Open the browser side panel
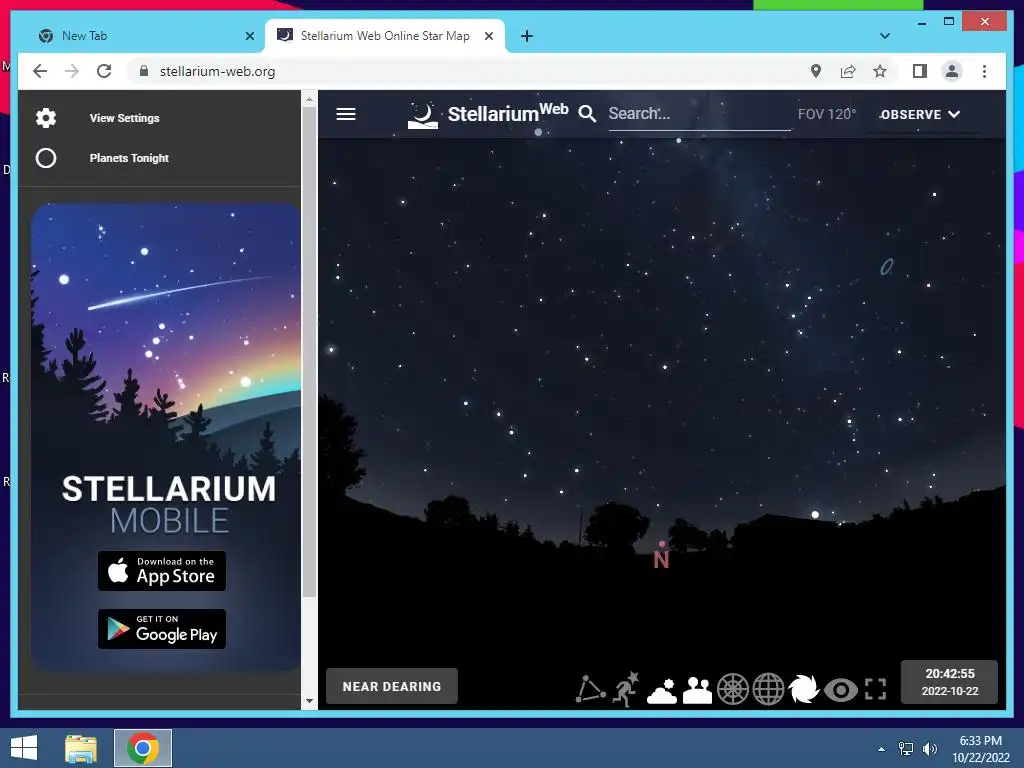The image size is (1024, 768). coord(920,71)
